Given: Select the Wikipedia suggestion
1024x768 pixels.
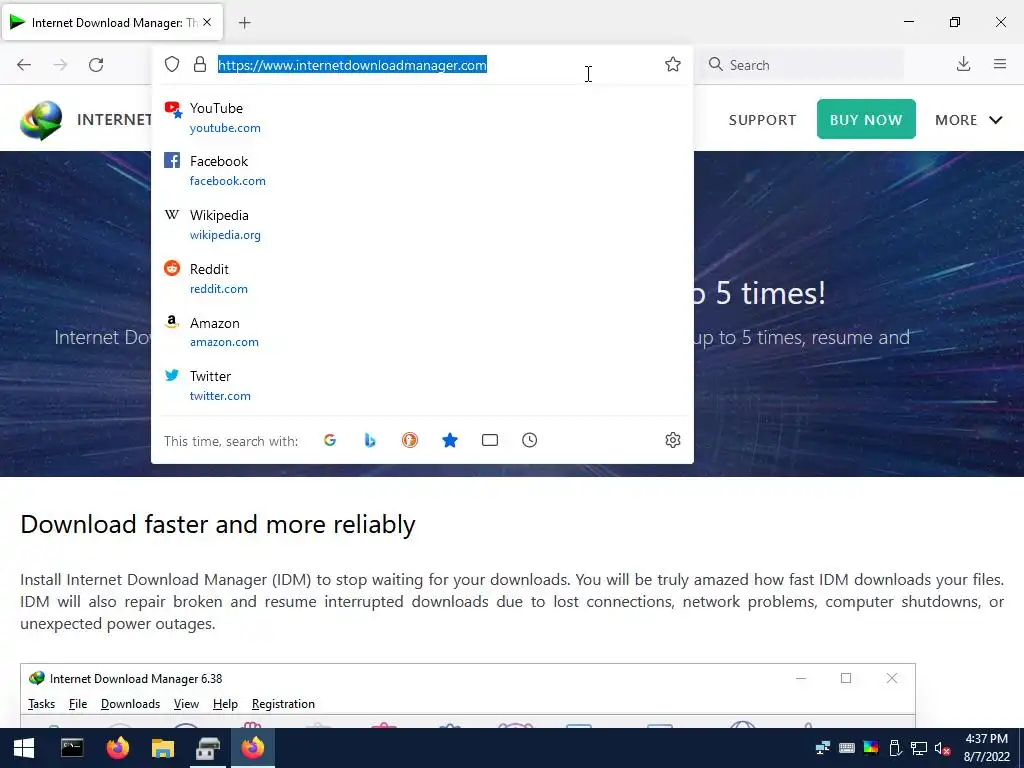Looking at the screenshot, I should point(422,224).
